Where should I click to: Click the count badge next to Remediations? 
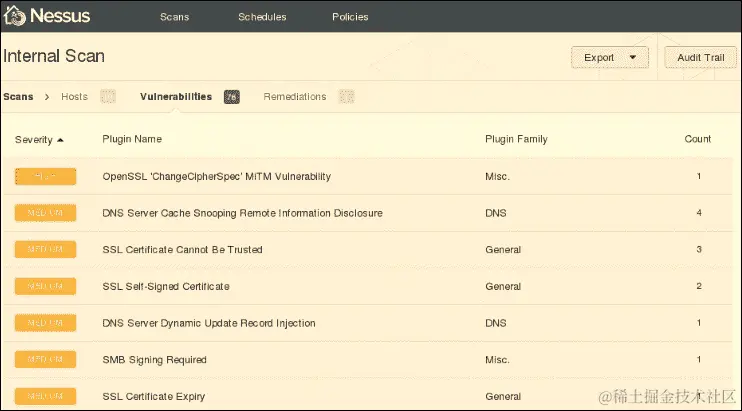[x=346, y=97]
